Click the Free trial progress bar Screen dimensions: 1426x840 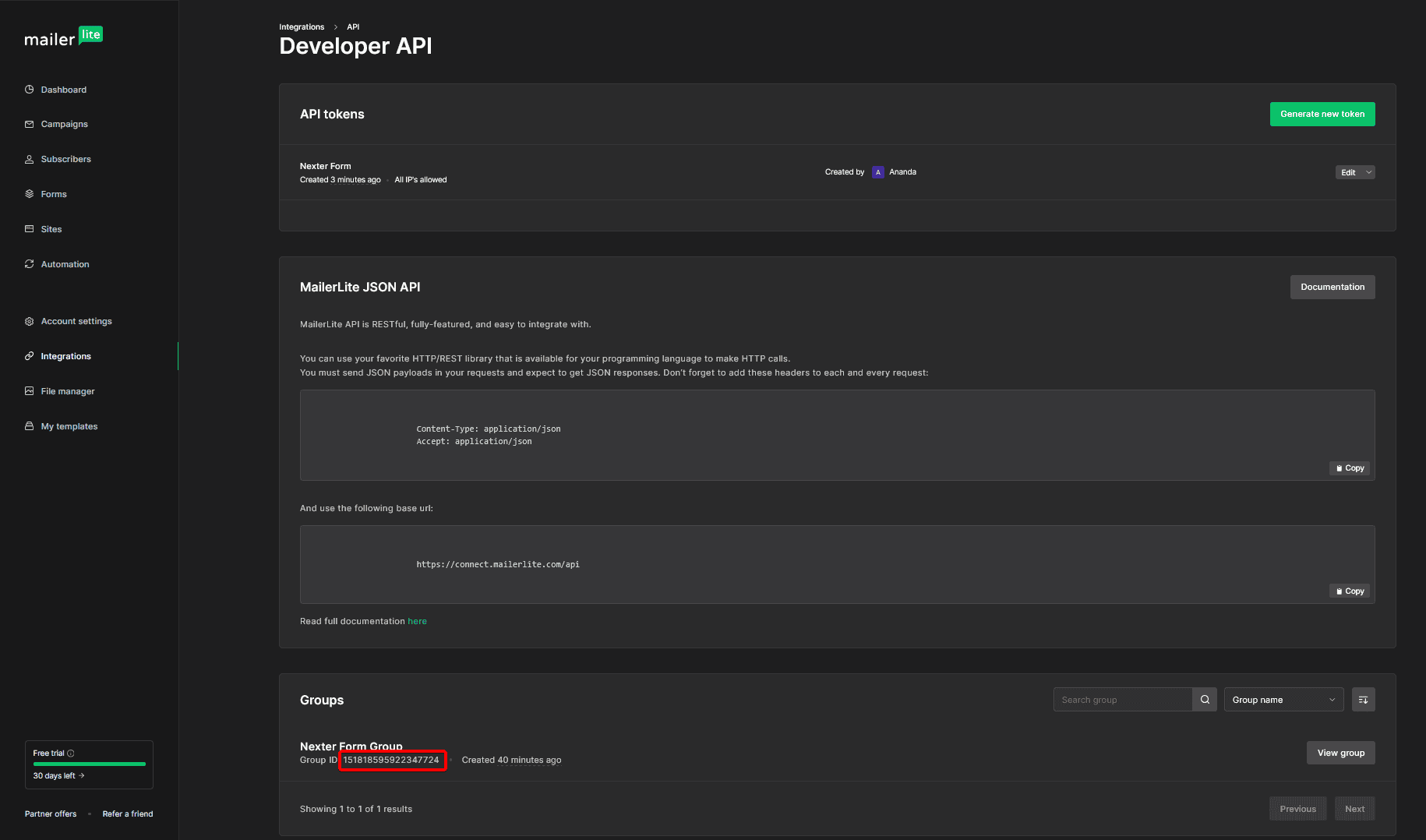(x=89, y=764)
